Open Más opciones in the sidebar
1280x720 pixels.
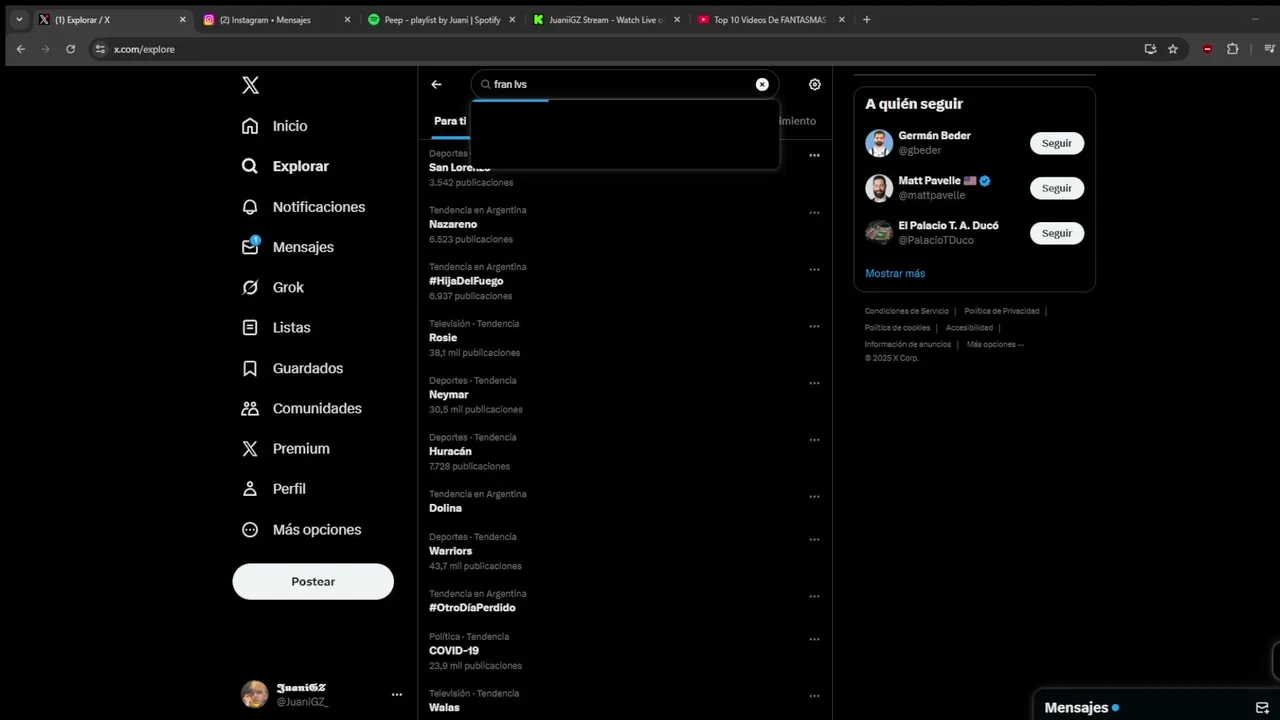[x=302, y=530]
